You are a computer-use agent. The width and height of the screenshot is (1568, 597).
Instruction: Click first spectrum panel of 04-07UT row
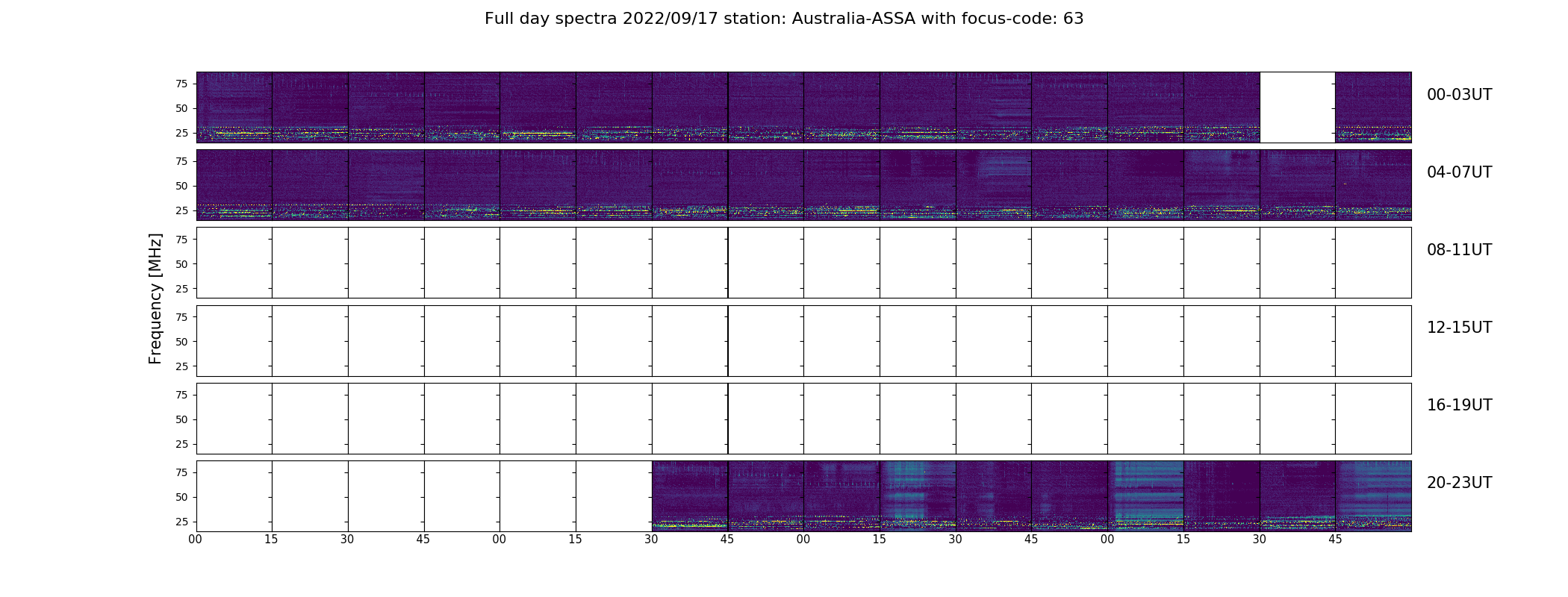[x=234, y=185]
